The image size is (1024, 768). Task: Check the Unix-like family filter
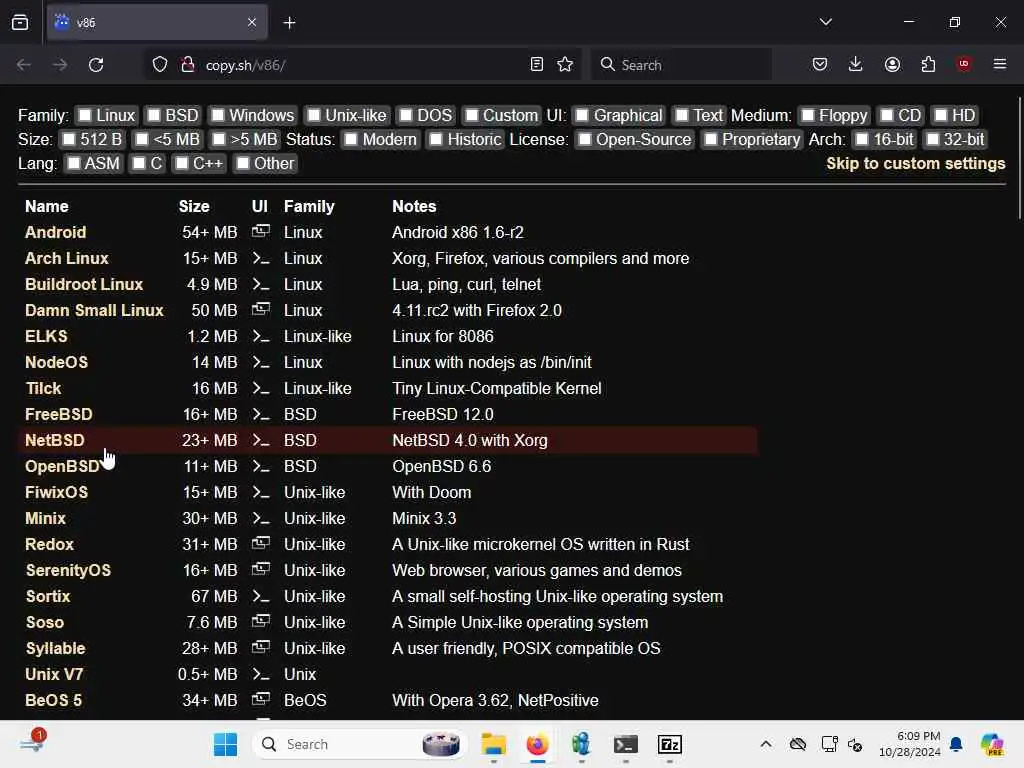(x=313, y=115)
